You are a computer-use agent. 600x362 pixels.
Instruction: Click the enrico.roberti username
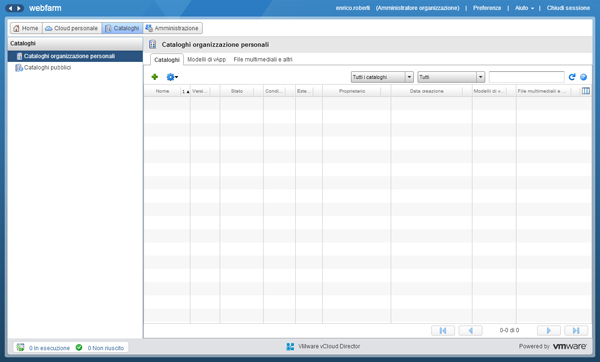tap(353, 8)
